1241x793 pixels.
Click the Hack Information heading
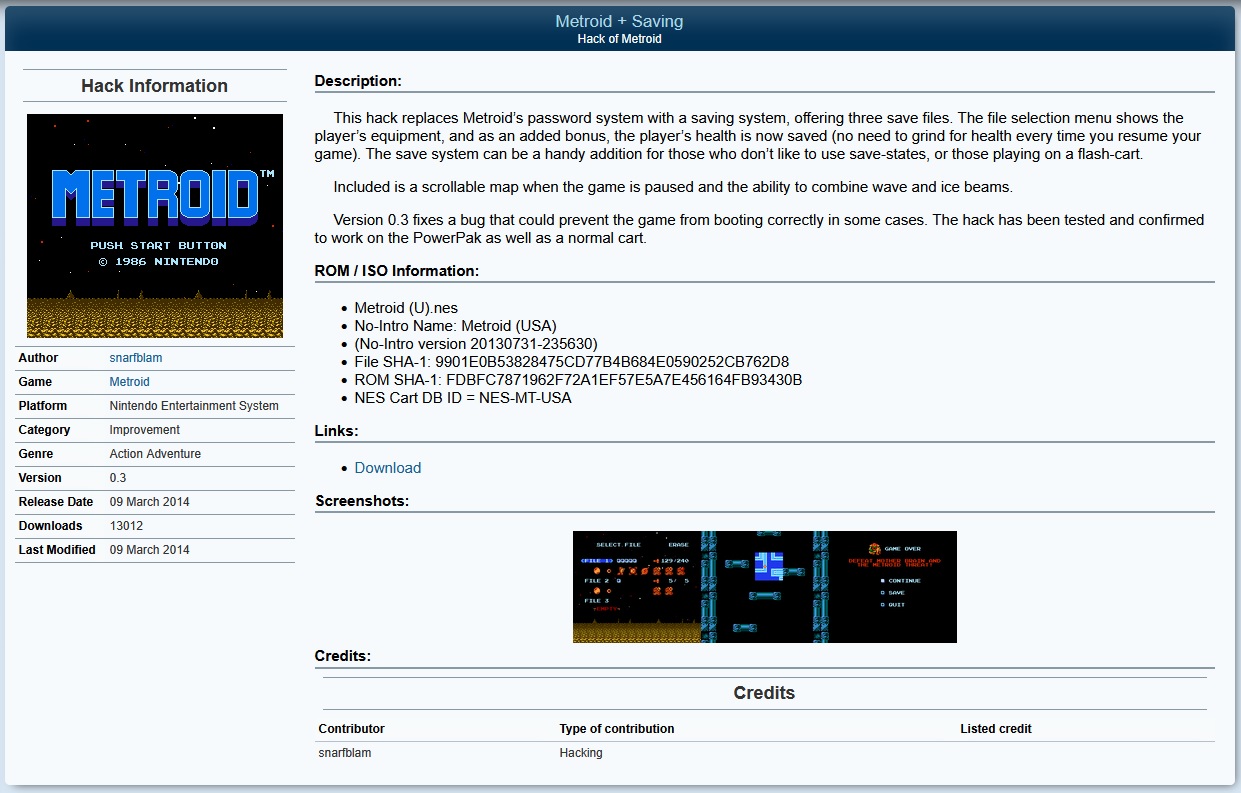155,86
